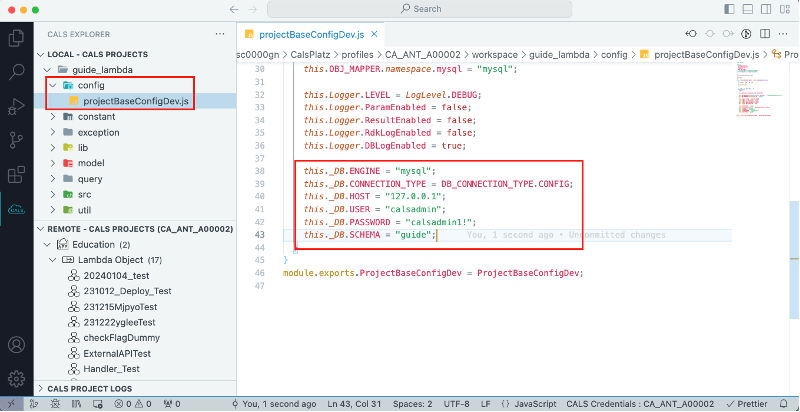
Task: Select the Handler_Test lambda
Action: point(111,369)
